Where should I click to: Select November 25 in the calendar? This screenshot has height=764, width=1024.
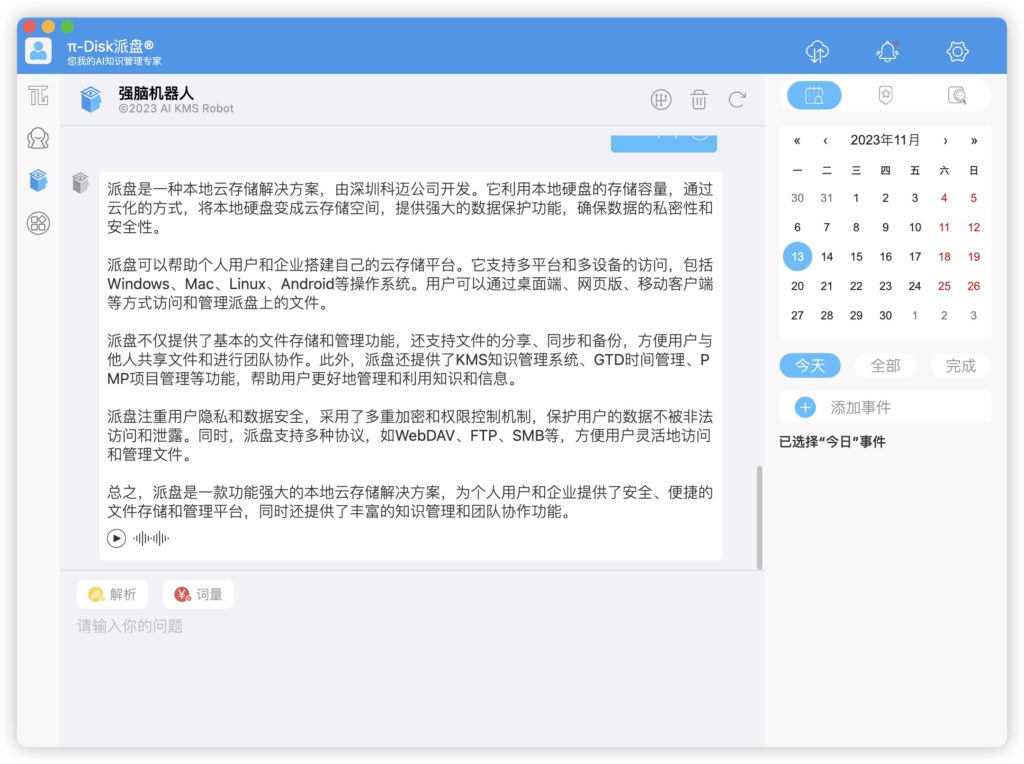944,286
